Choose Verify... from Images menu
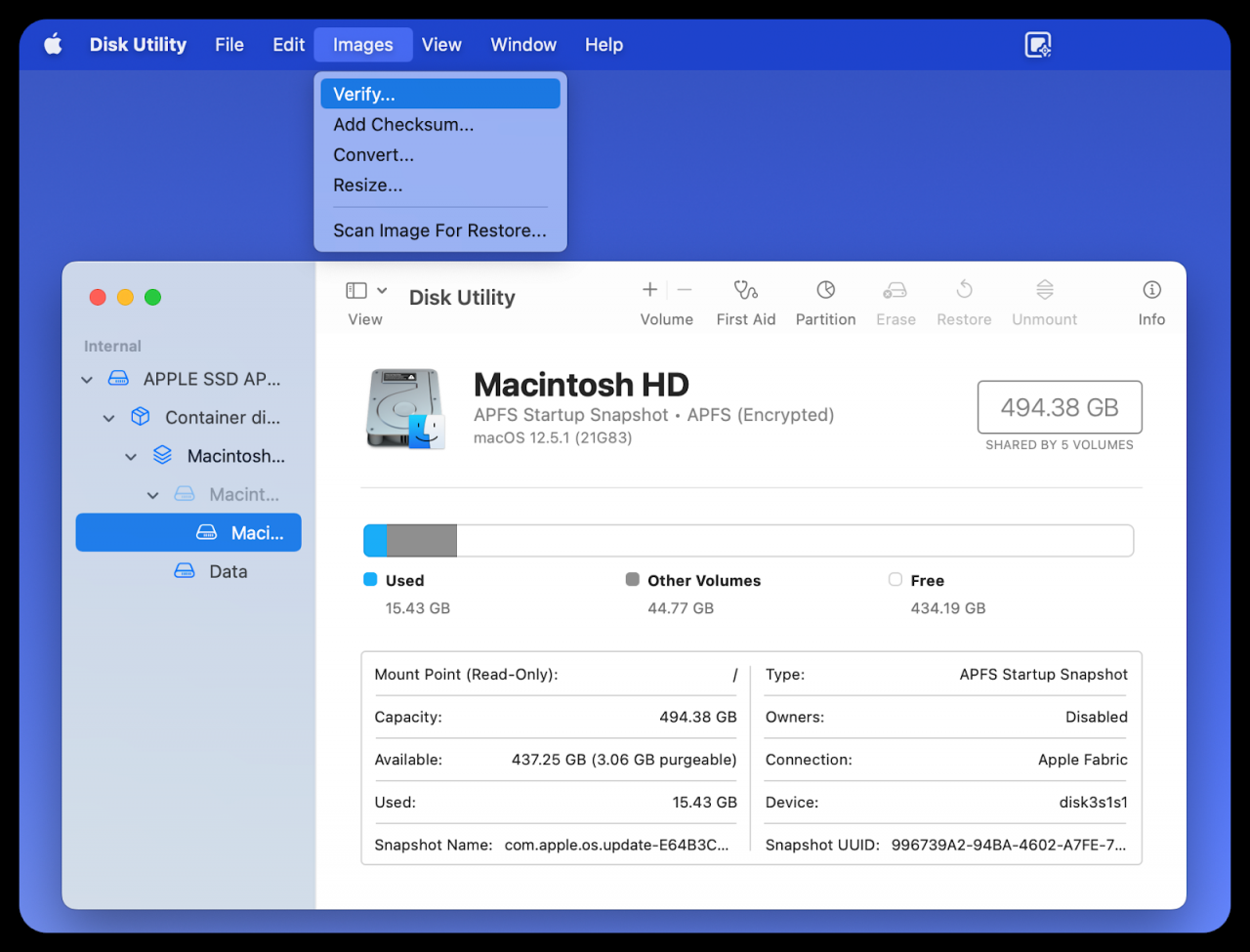 pos(439,95)
